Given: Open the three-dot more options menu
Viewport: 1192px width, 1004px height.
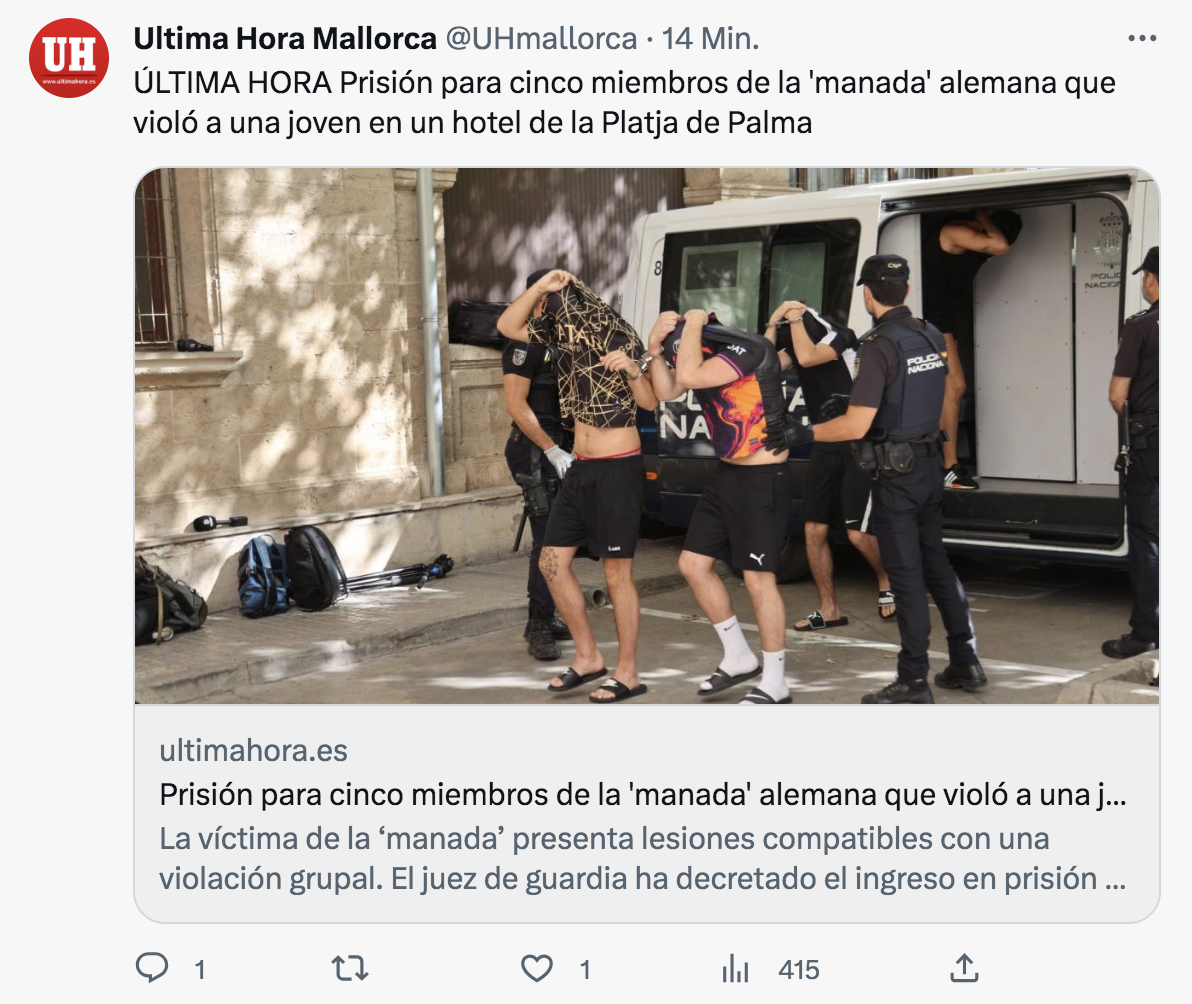Looking at the screenshot, I should (1142, 38).
